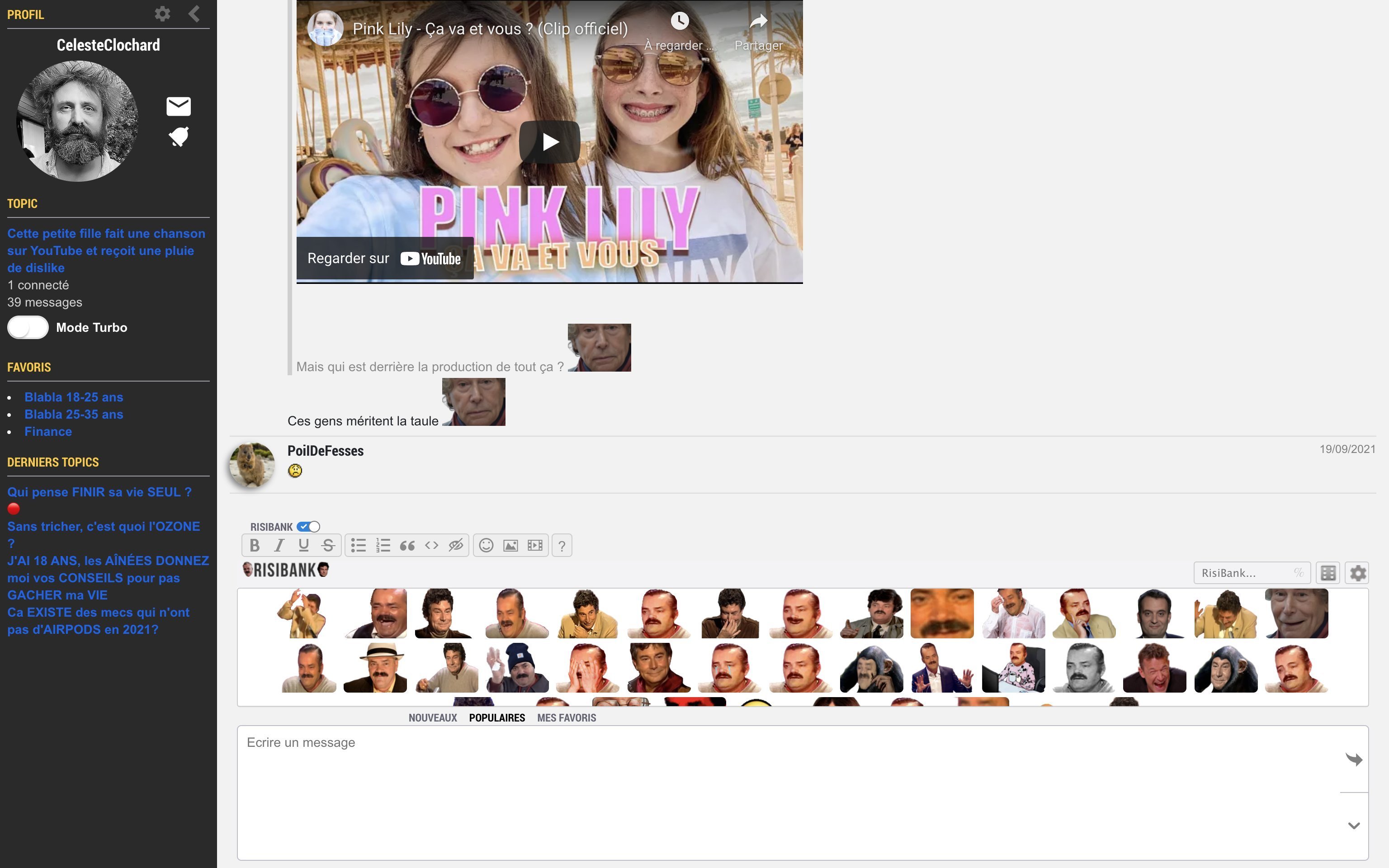This screenshot has width=1389, height=868.
Task: Open favorite Blabla 18-25 ans
Action: [73, 396]
